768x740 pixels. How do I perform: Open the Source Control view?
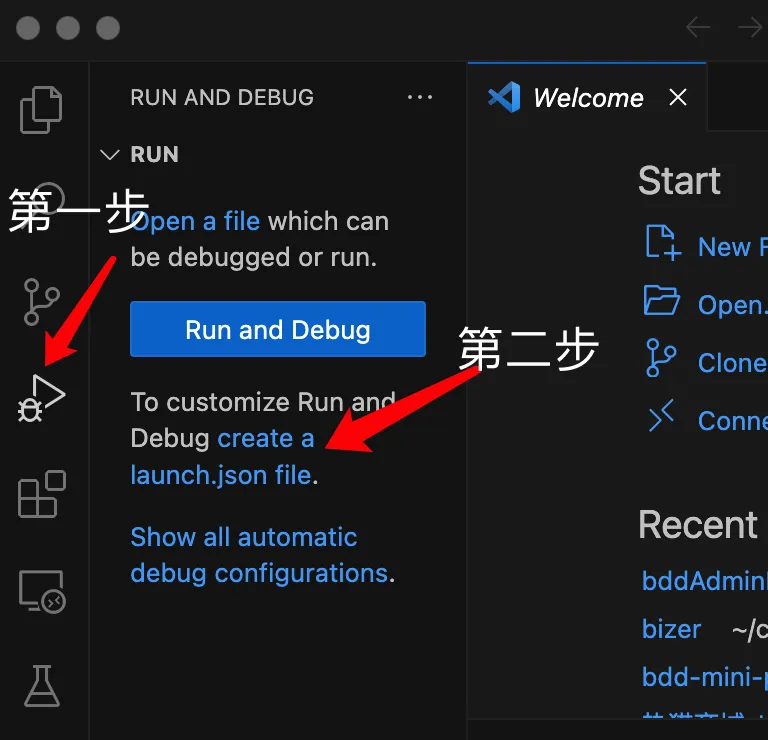[42, 302]
